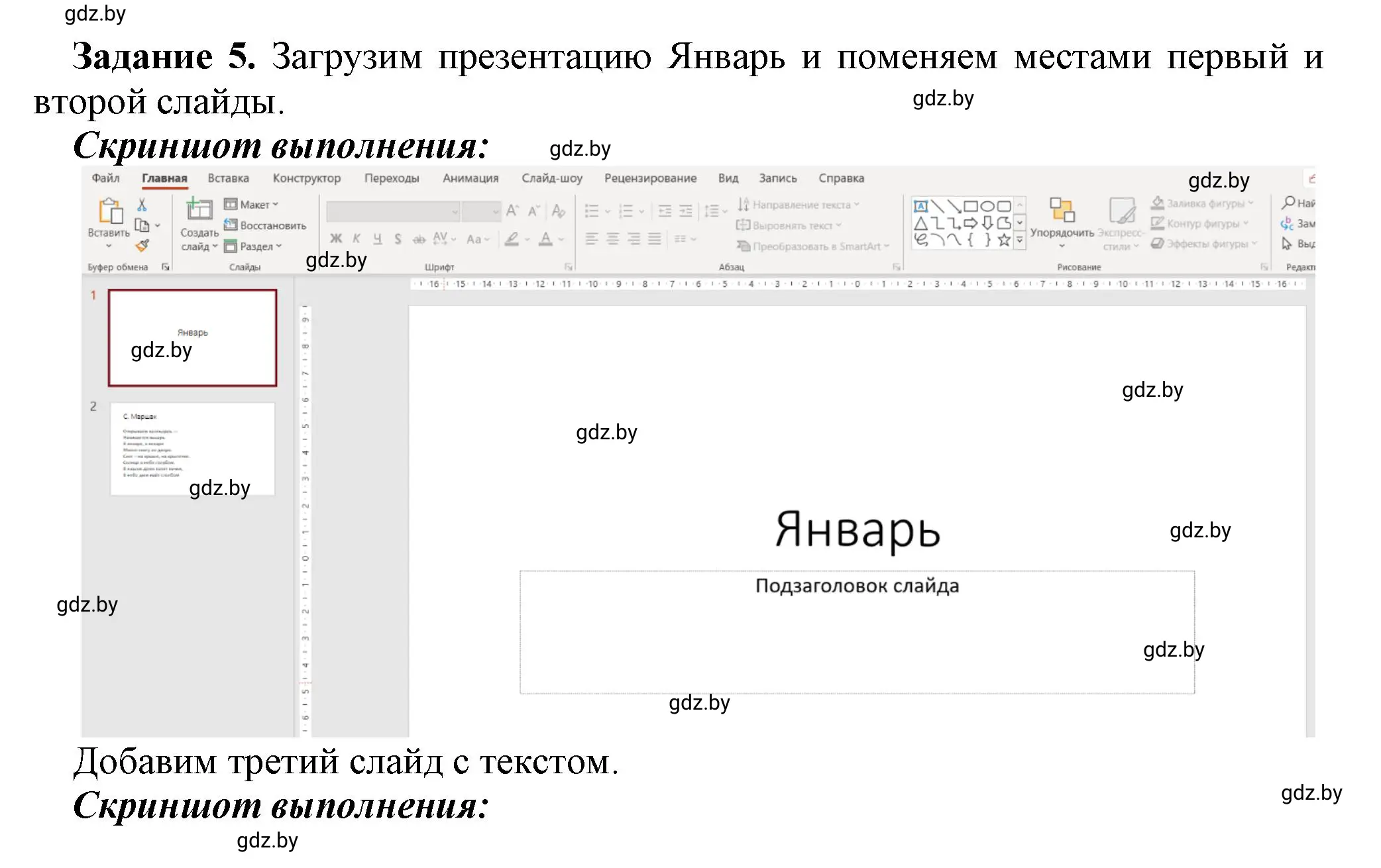Click Контур фигуры shape outline
The image size is (1381, 868).
1199,223
